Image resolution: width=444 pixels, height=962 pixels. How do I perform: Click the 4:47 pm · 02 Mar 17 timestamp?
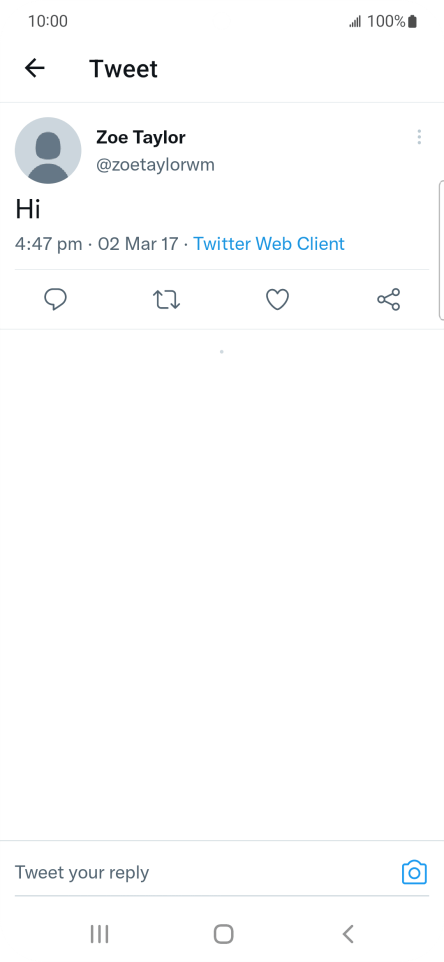point(96,244)
